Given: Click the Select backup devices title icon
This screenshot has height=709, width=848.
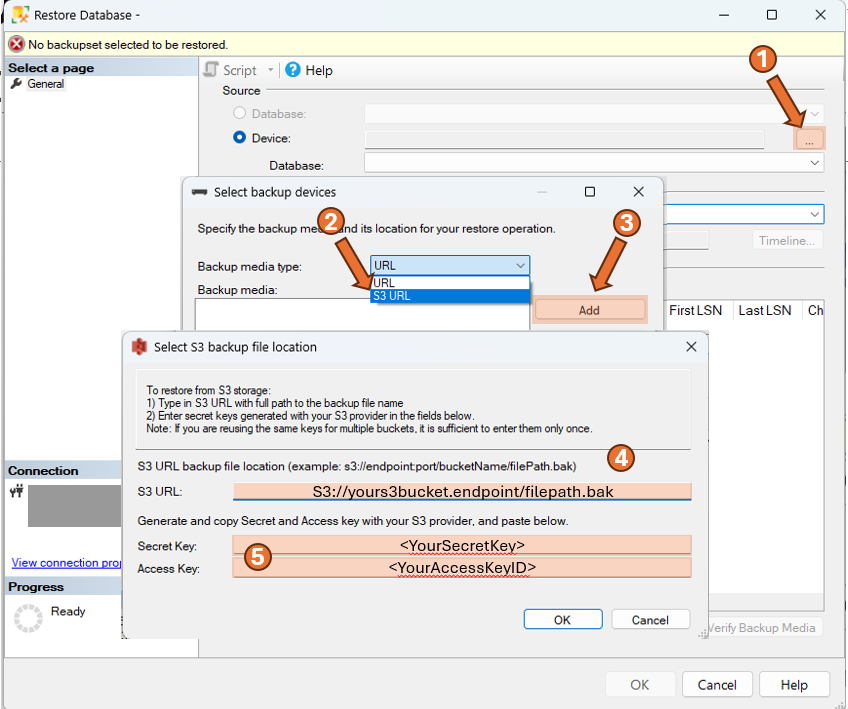Looking at the screenshot, I should (198, 191).
